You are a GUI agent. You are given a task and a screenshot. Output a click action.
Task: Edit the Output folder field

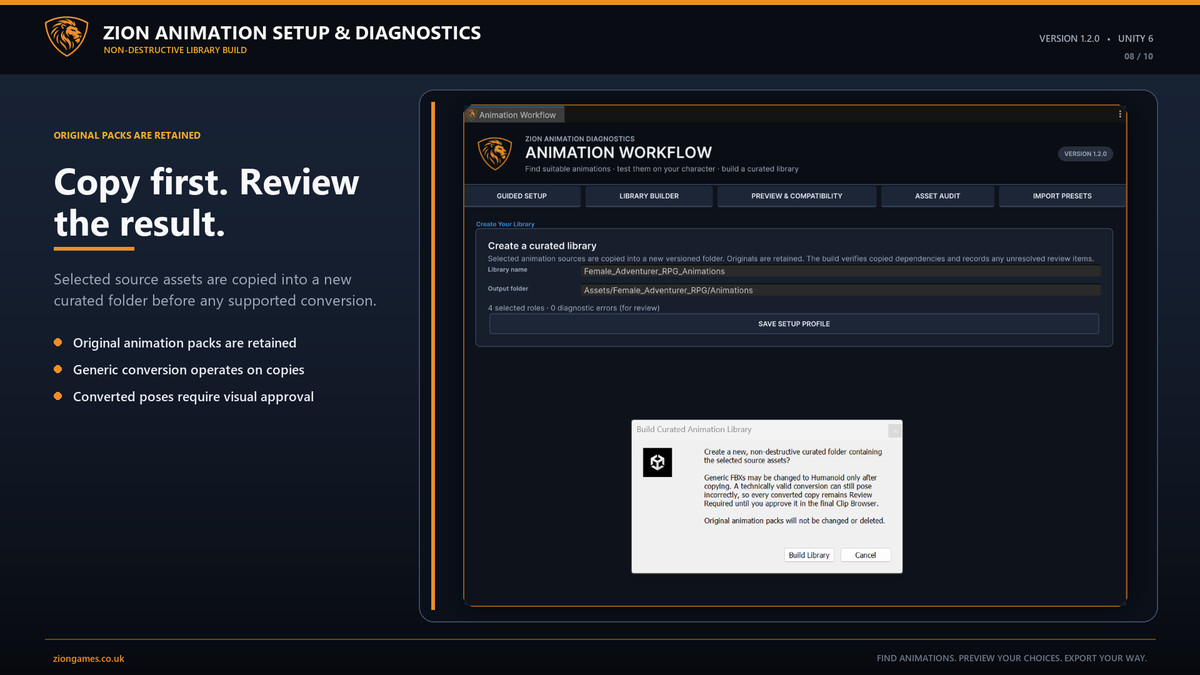(840, 290)
